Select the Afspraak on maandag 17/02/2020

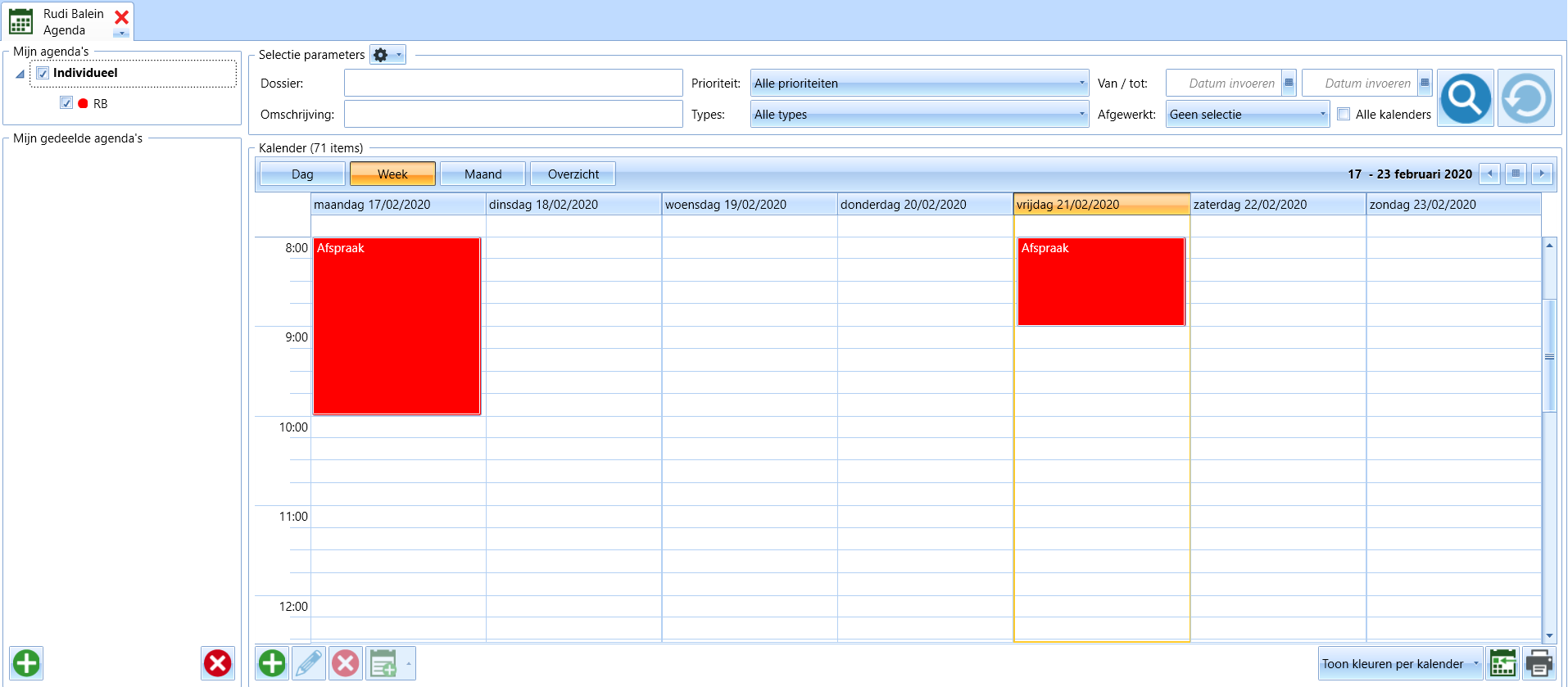point(397,326)
